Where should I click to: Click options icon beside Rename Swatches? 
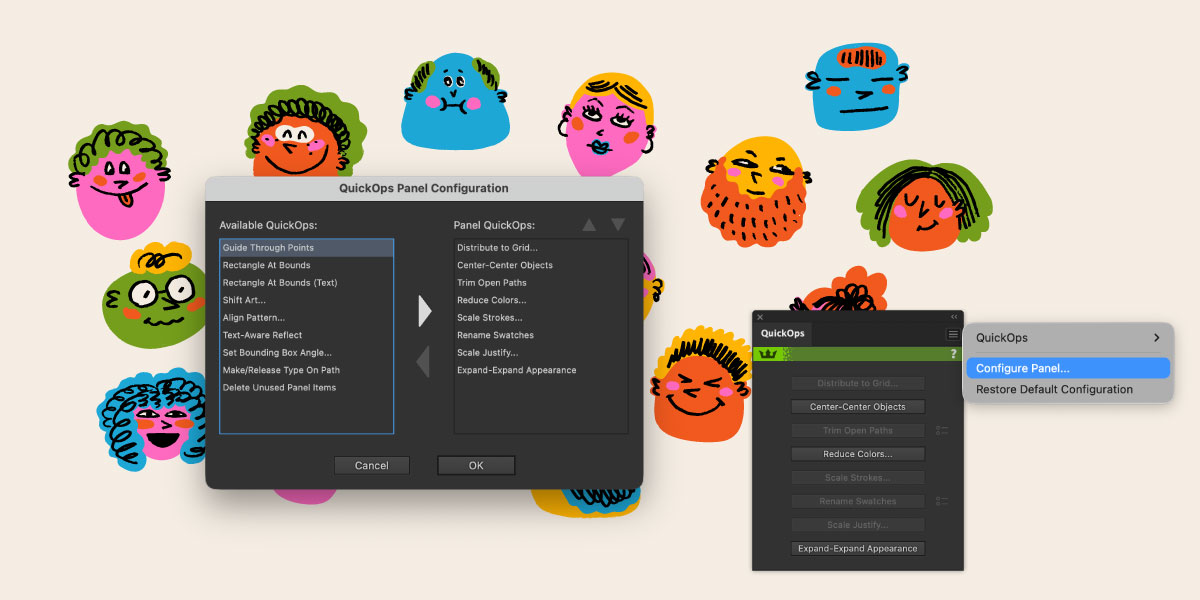point(942,501)
